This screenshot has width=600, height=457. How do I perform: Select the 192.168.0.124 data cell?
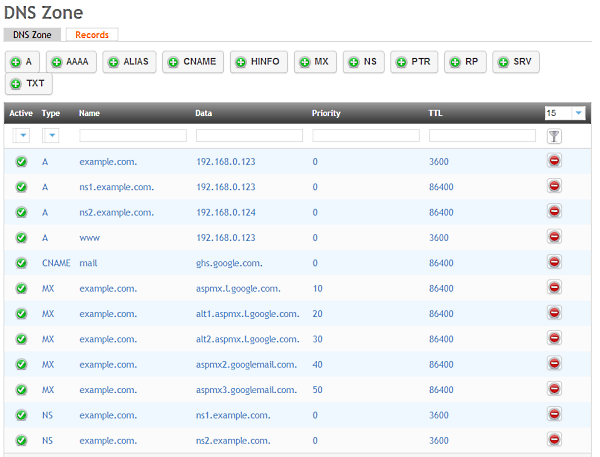pyautogui.click(x=226, y=212)
